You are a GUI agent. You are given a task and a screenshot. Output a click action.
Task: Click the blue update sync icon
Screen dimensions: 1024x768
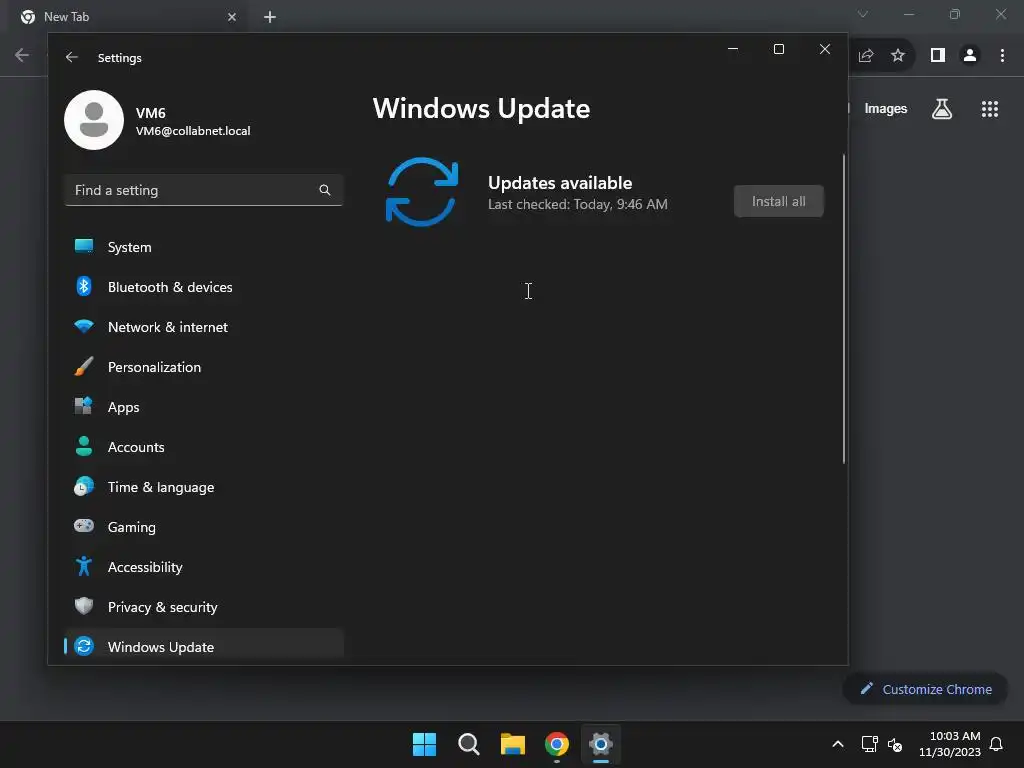coord(422,192)
